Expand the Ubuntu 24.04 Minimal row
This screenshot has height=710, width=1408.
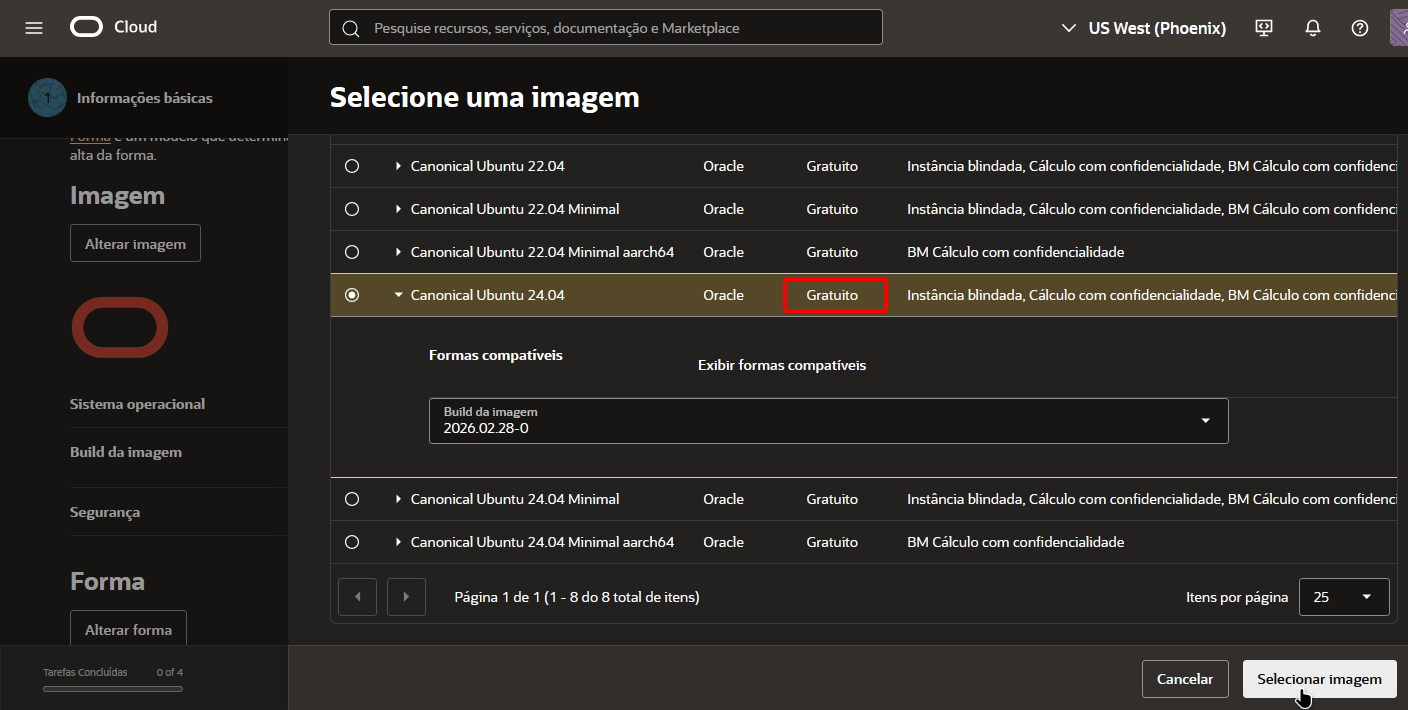[398, 498]
